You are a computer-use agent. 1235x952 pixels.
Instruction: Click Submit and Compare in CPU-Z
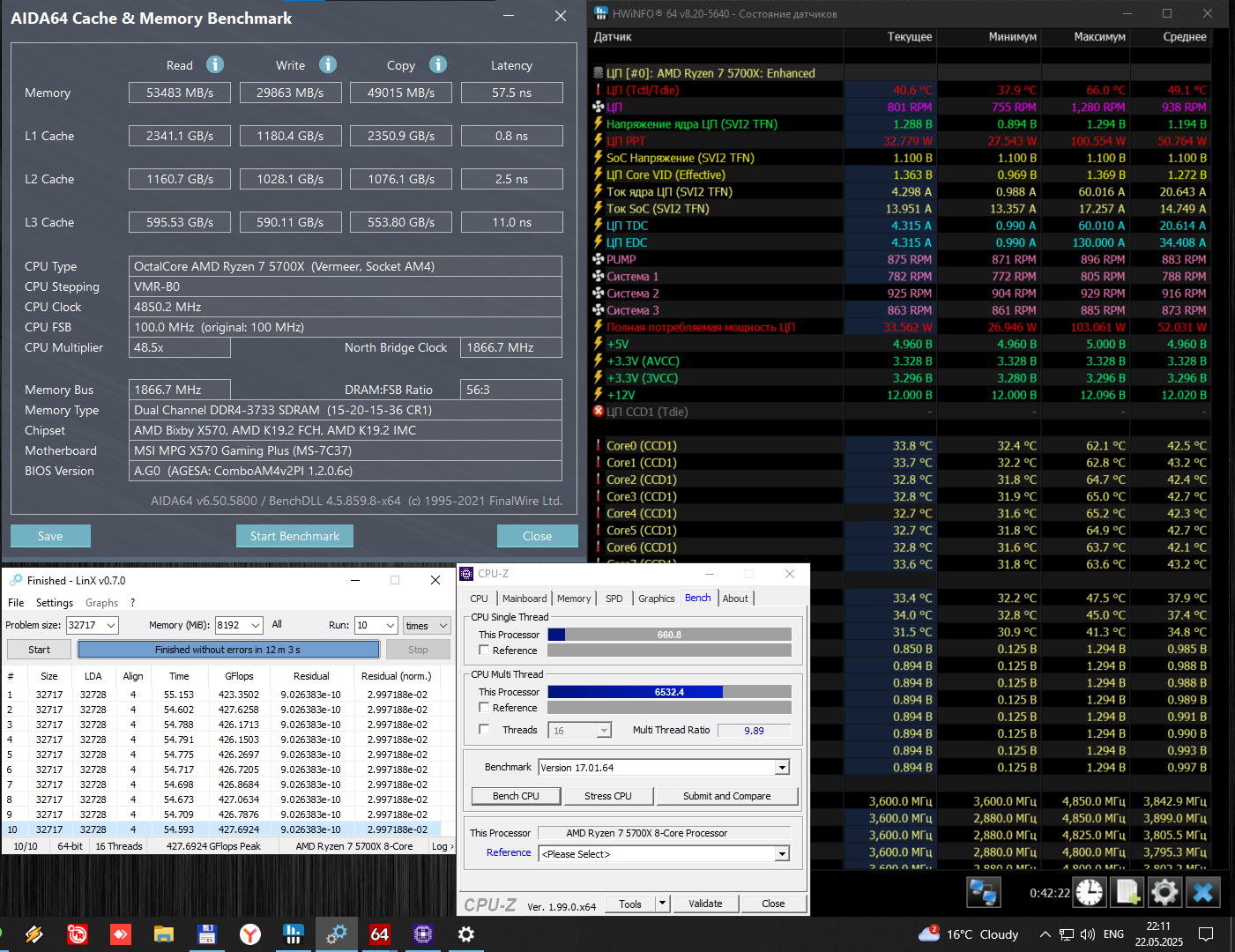click(x=727, y=796)
